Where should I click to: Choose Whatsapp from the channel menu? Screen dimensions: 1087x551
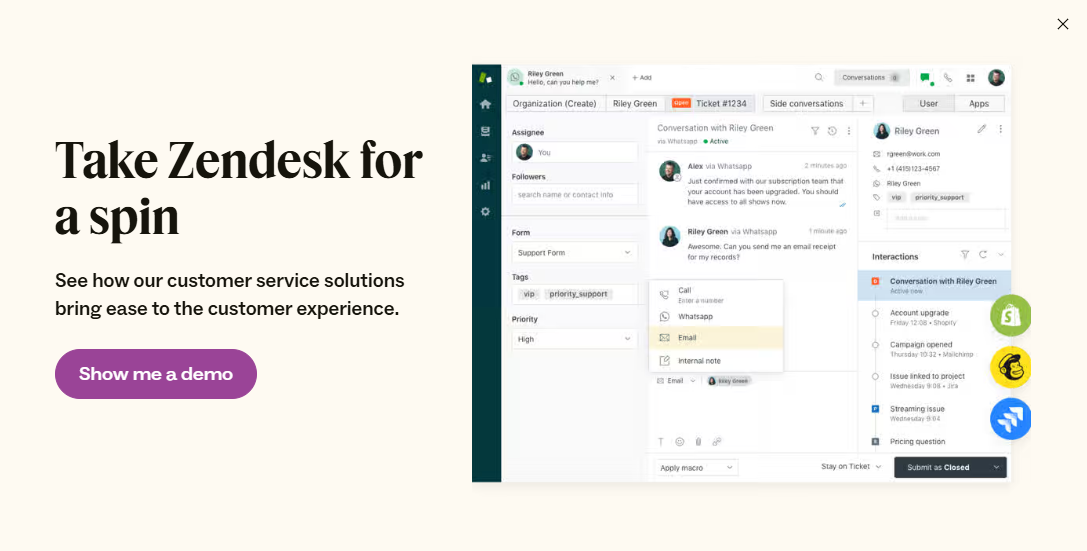pyautogui.click(x=716, y=317)
